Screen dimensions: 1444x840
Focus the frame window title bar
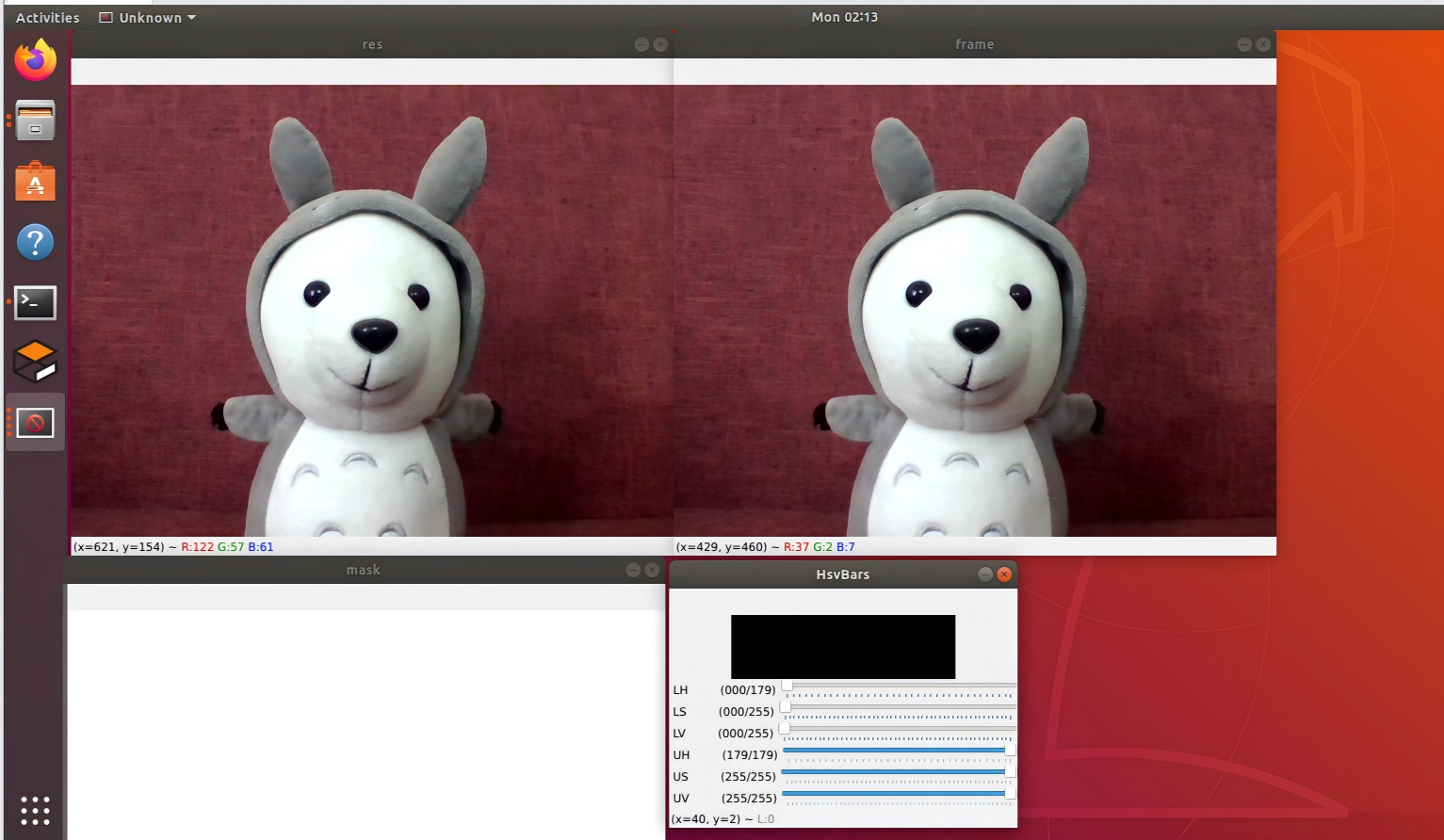[x=975, y=44]
